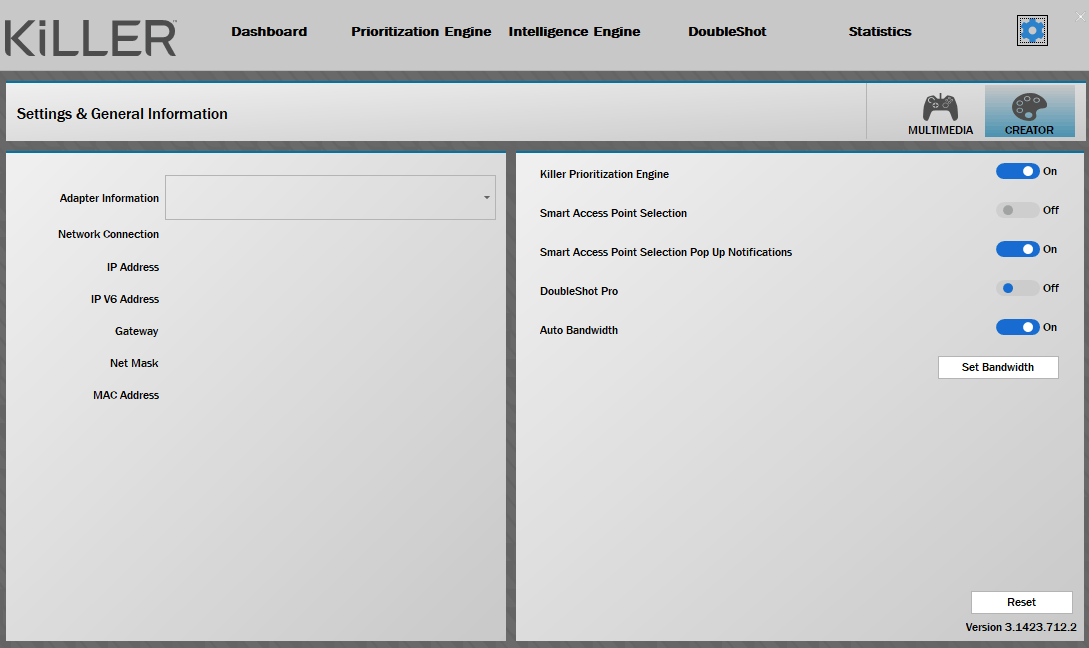The height and width of the screenshot is (648, 1089).
Task: Open the DoubleShot tab
Action: [727, 31]
